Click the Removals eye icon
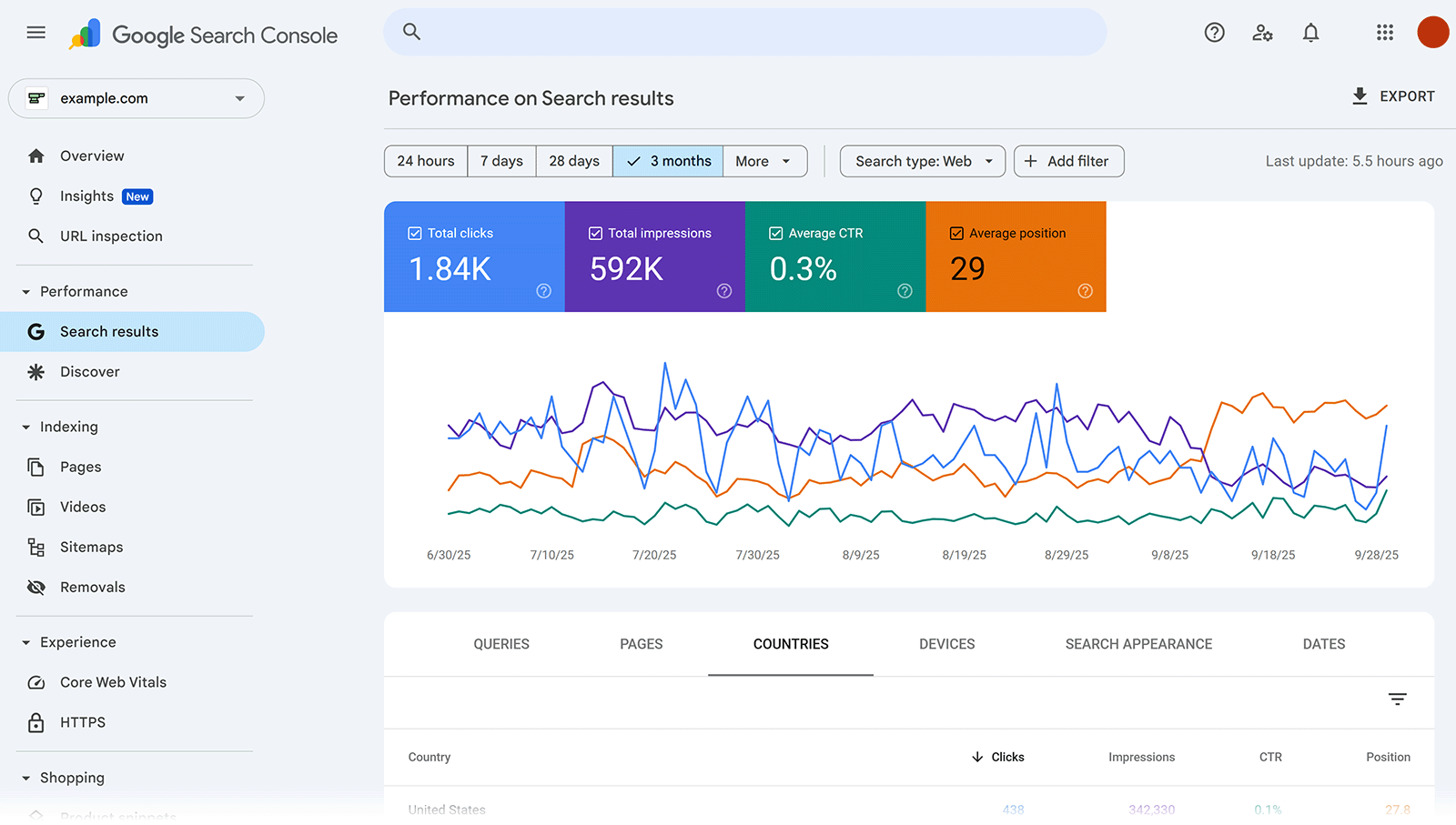Screen dimensions: 1456x825 point(35,587)
